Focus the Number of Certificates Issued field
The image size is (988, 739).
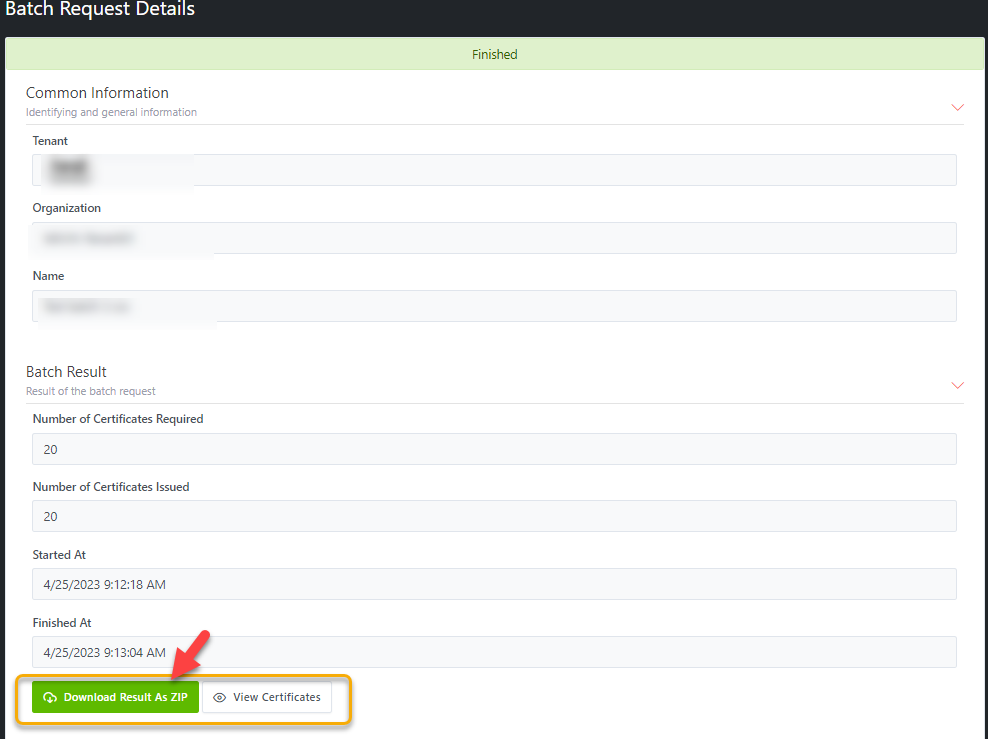[494, 516]
